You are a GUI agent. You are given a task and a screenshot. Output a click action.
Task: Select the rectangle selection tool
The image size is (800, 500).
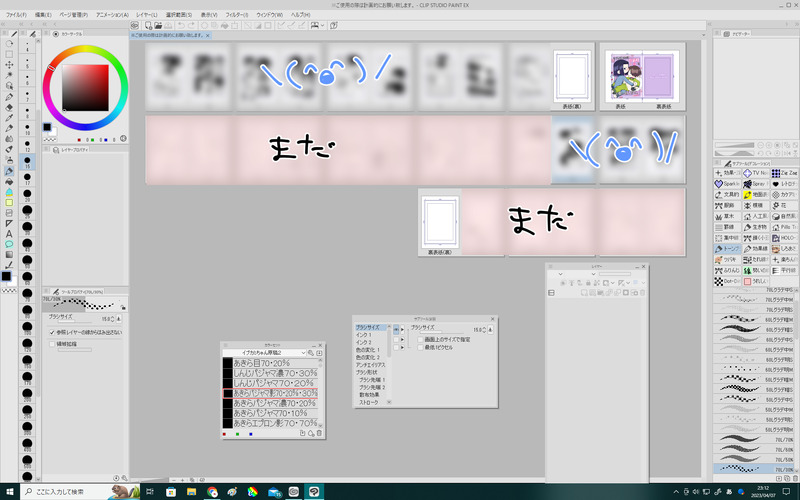click(x=9, y=54)
